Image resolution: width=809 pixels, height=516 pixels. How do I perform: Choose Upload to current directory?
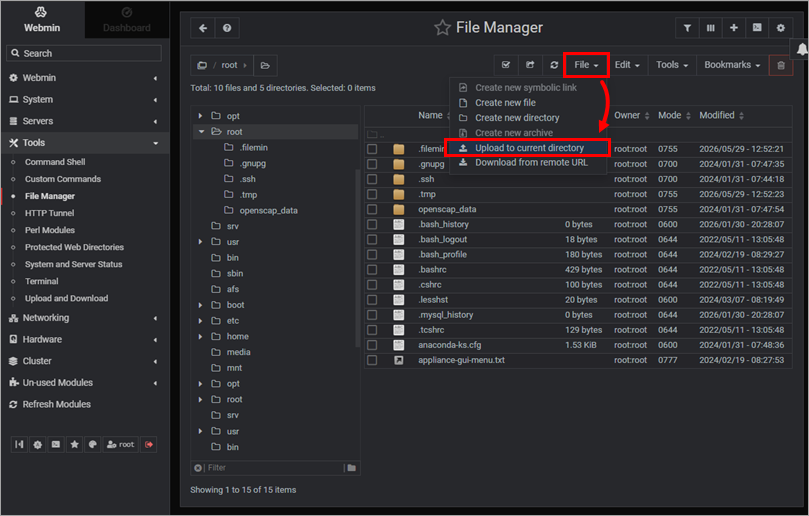[x=527, y=148]
